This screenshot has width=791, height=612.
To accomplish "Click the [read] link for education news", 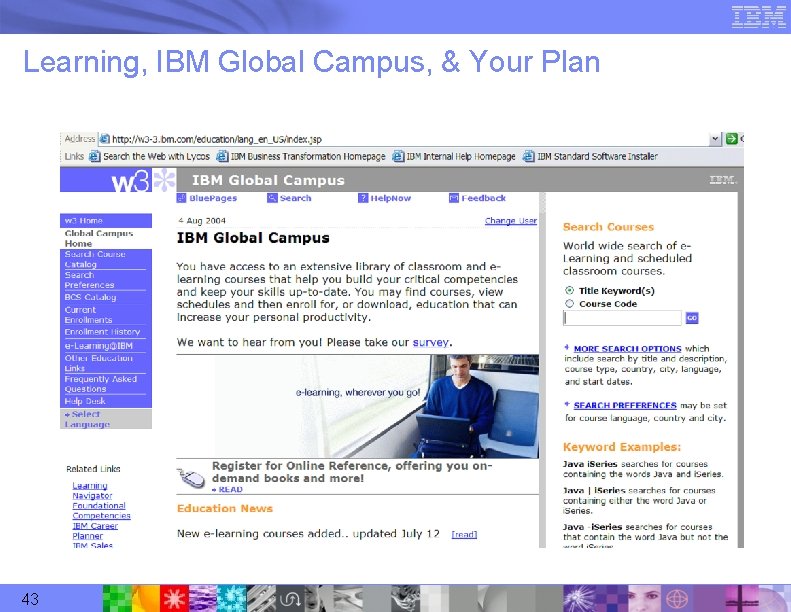I will 464,534.
